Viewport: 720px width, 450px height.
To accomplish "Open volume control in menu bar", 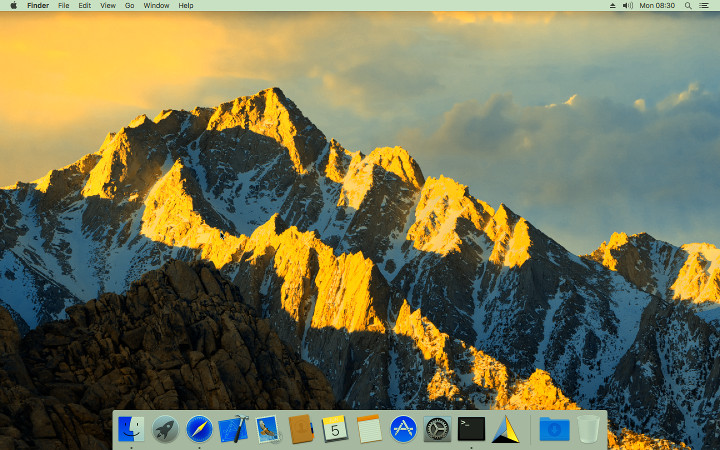I will (x=627, y=6).
